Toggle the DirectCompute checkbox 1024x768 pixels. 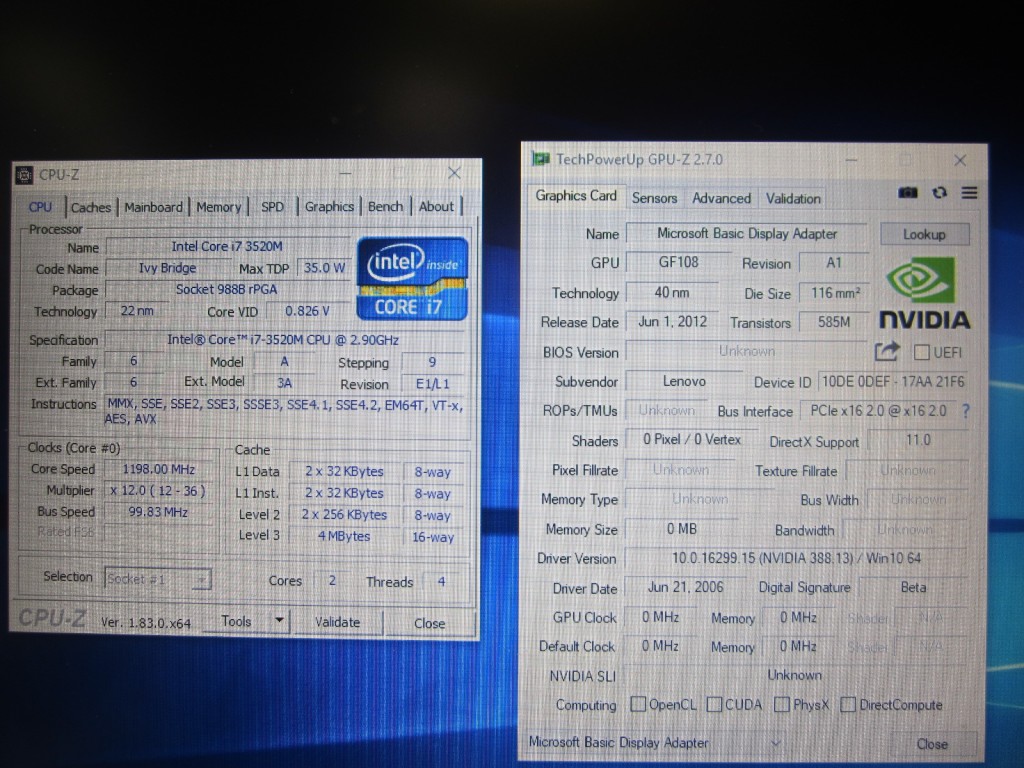[848, 704]
